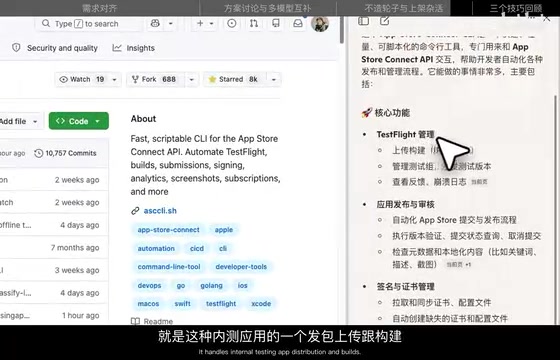Toggle the sidebar panel icon in chat
Viewport: 560px width, 360px height.
coord(364,21)
